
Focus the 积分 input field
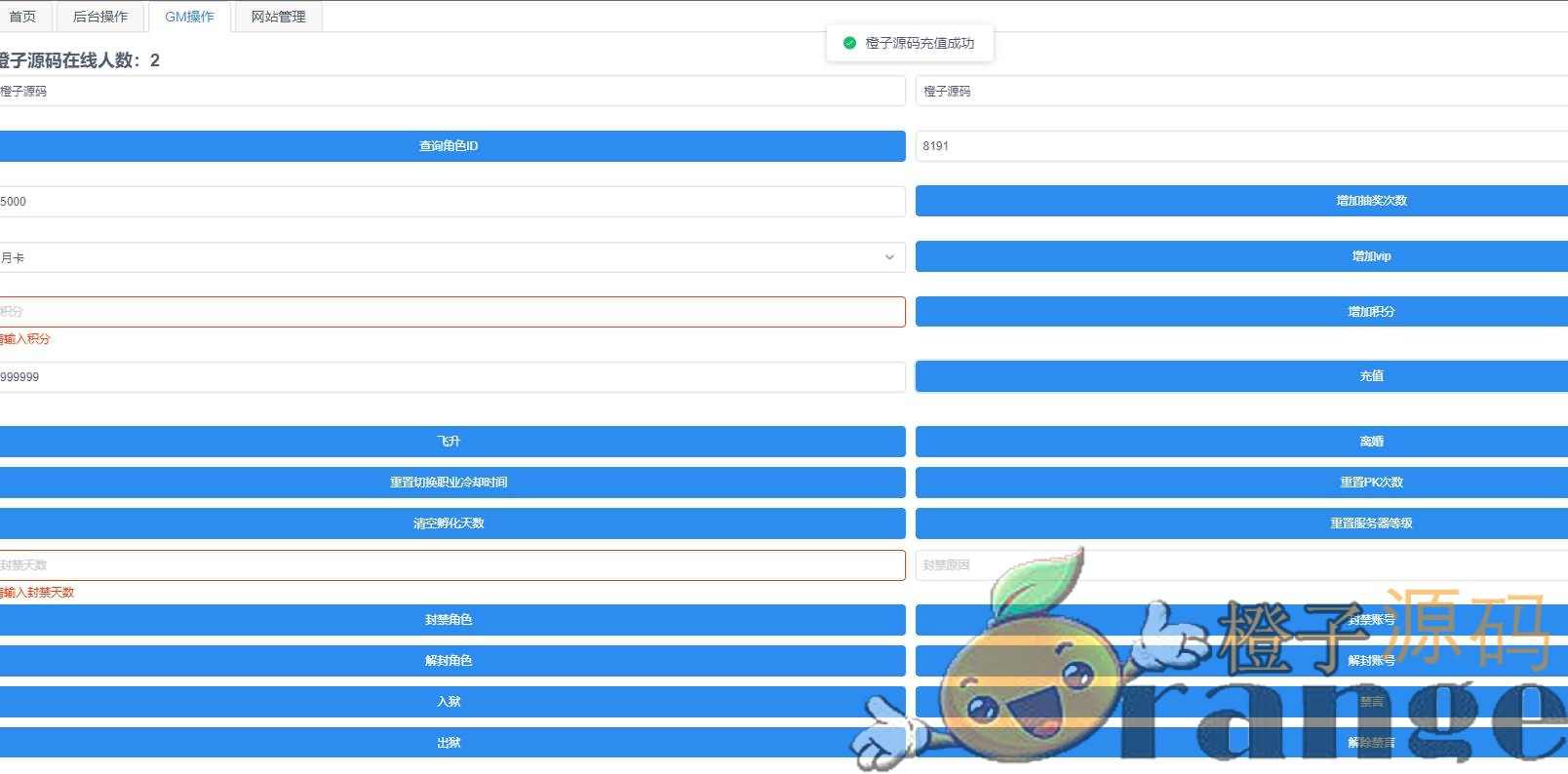point(450,312)
